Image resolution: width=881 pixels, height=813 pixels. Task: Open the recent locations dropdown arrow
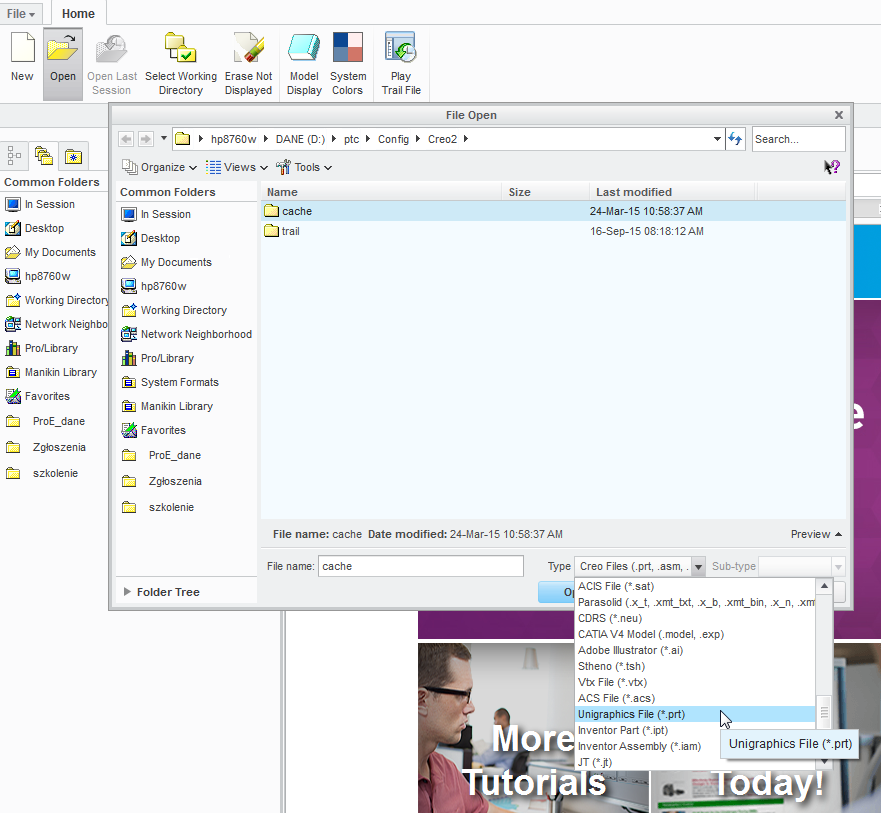tap(164, 138)
